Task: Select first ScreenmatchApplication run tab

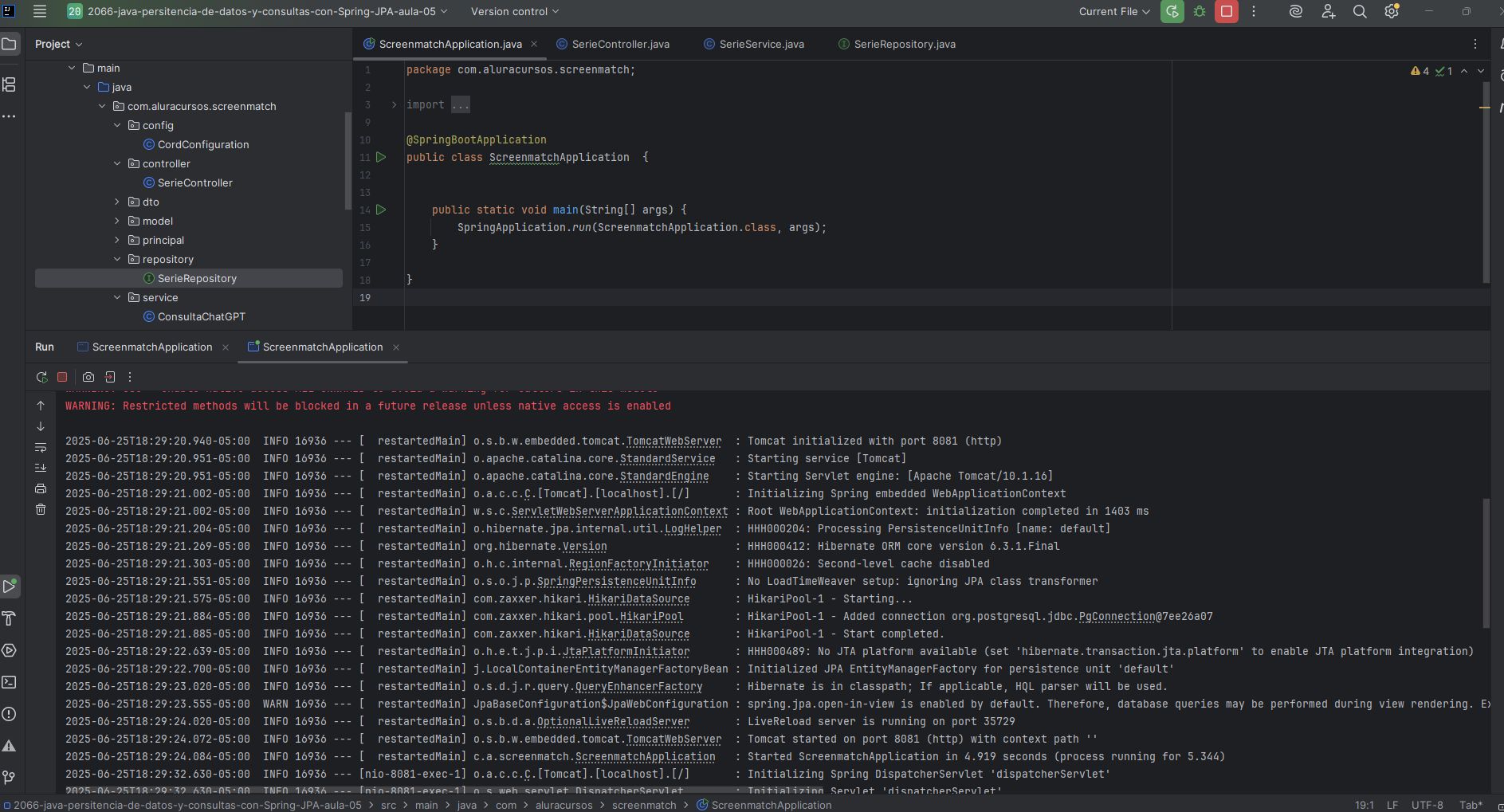Action: [x=144, y=347]
